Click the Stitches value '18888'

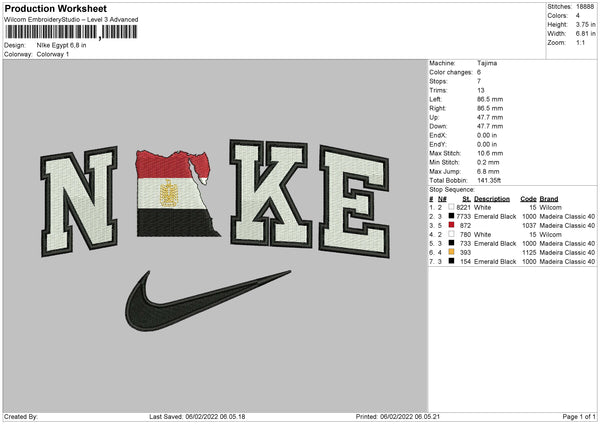[585, 7]
